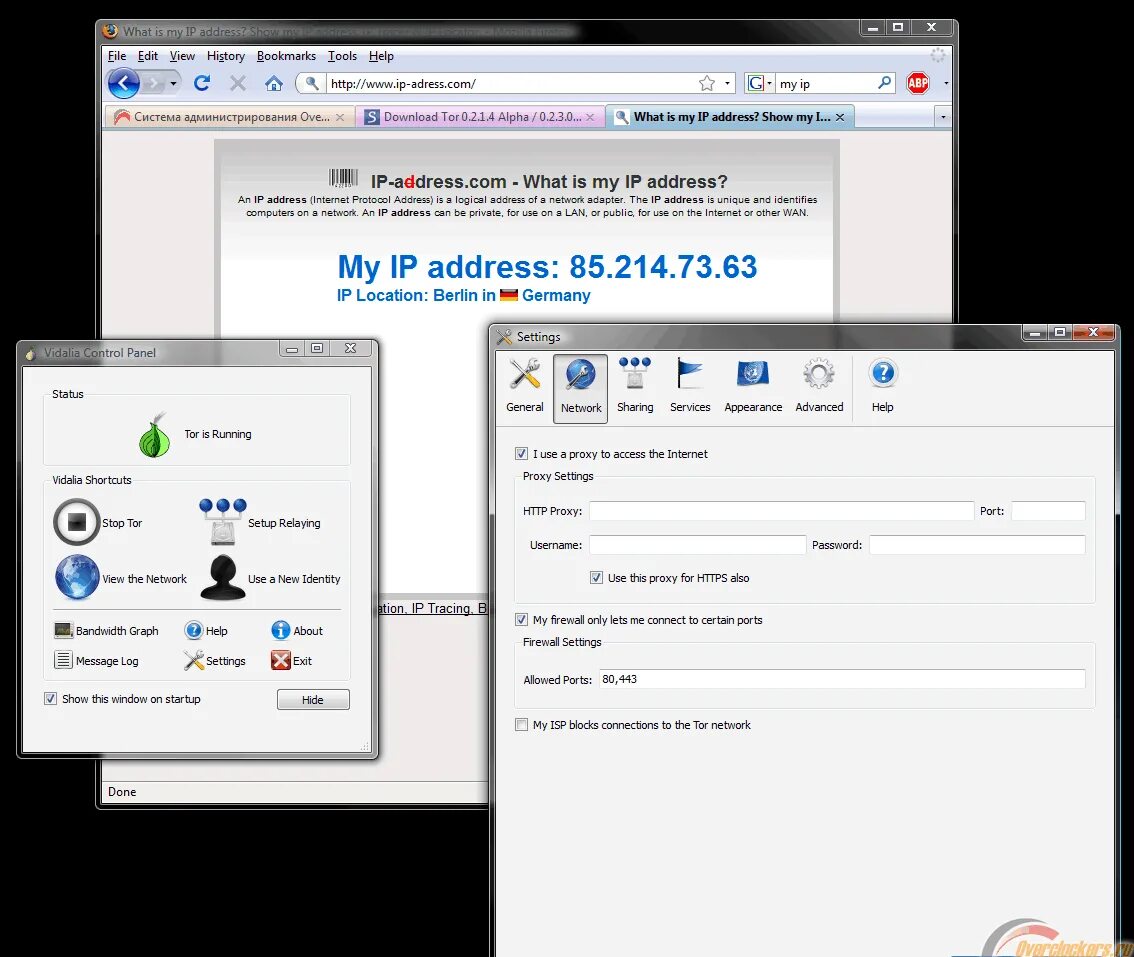
Task: Click Use a New Identity
Action: [270, 578]
